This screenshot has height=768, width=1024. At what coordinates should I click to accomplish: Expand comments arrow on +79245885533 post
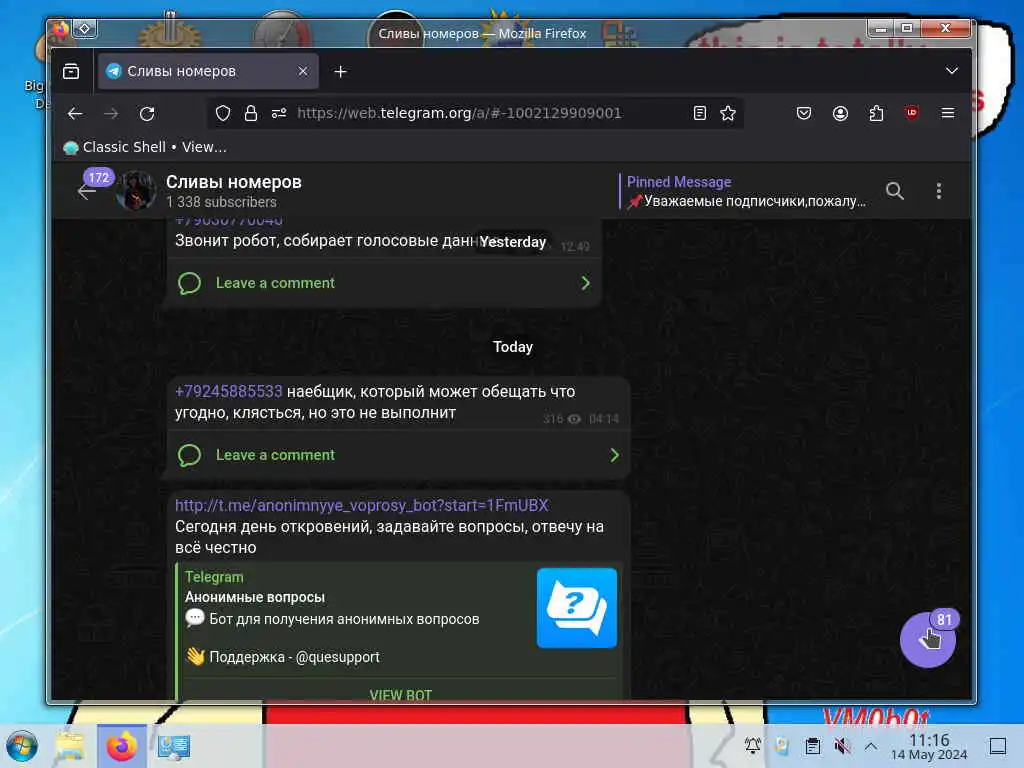click(x=614, y=455)
